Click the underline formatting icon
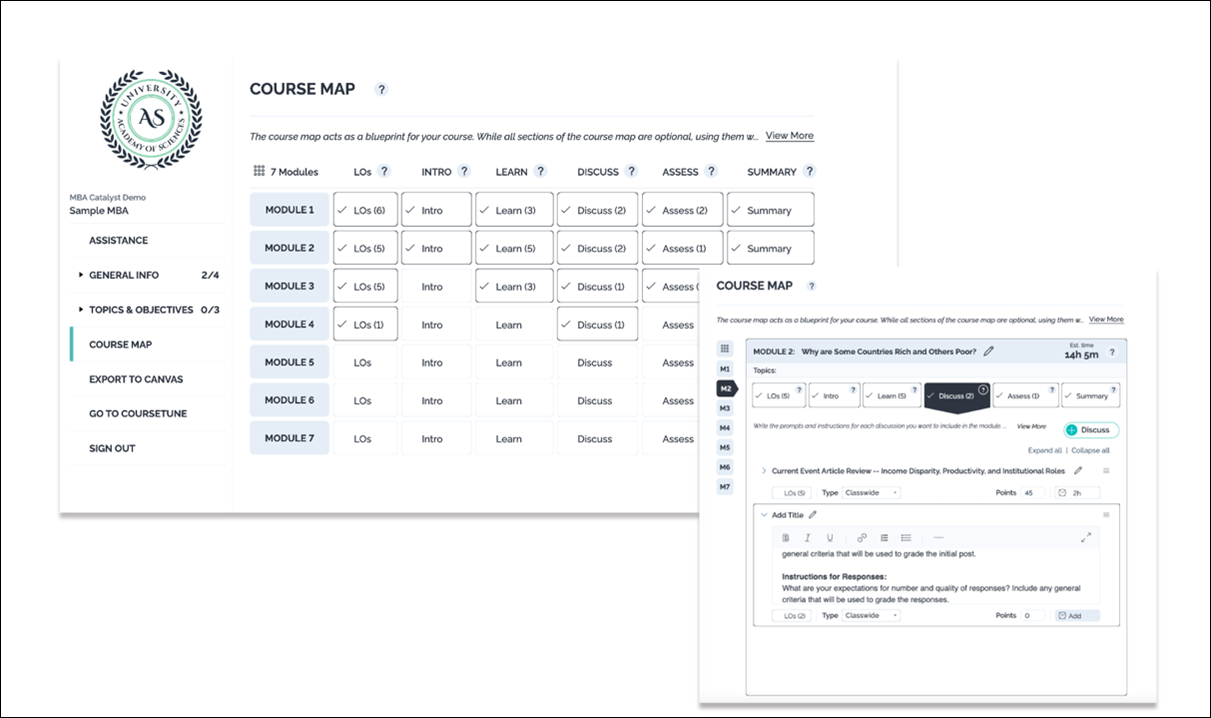Viewport: 1211px width, 718px height. tap(829, 538)
